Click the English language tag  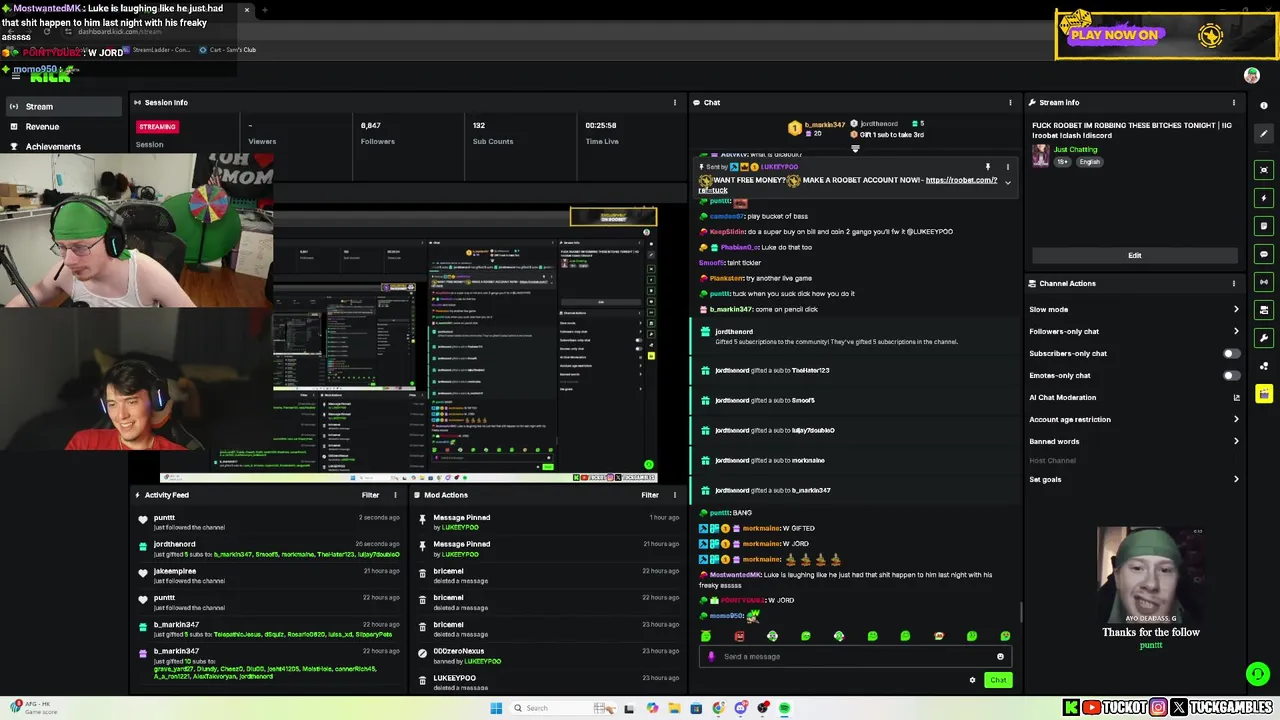(1089, 162)
